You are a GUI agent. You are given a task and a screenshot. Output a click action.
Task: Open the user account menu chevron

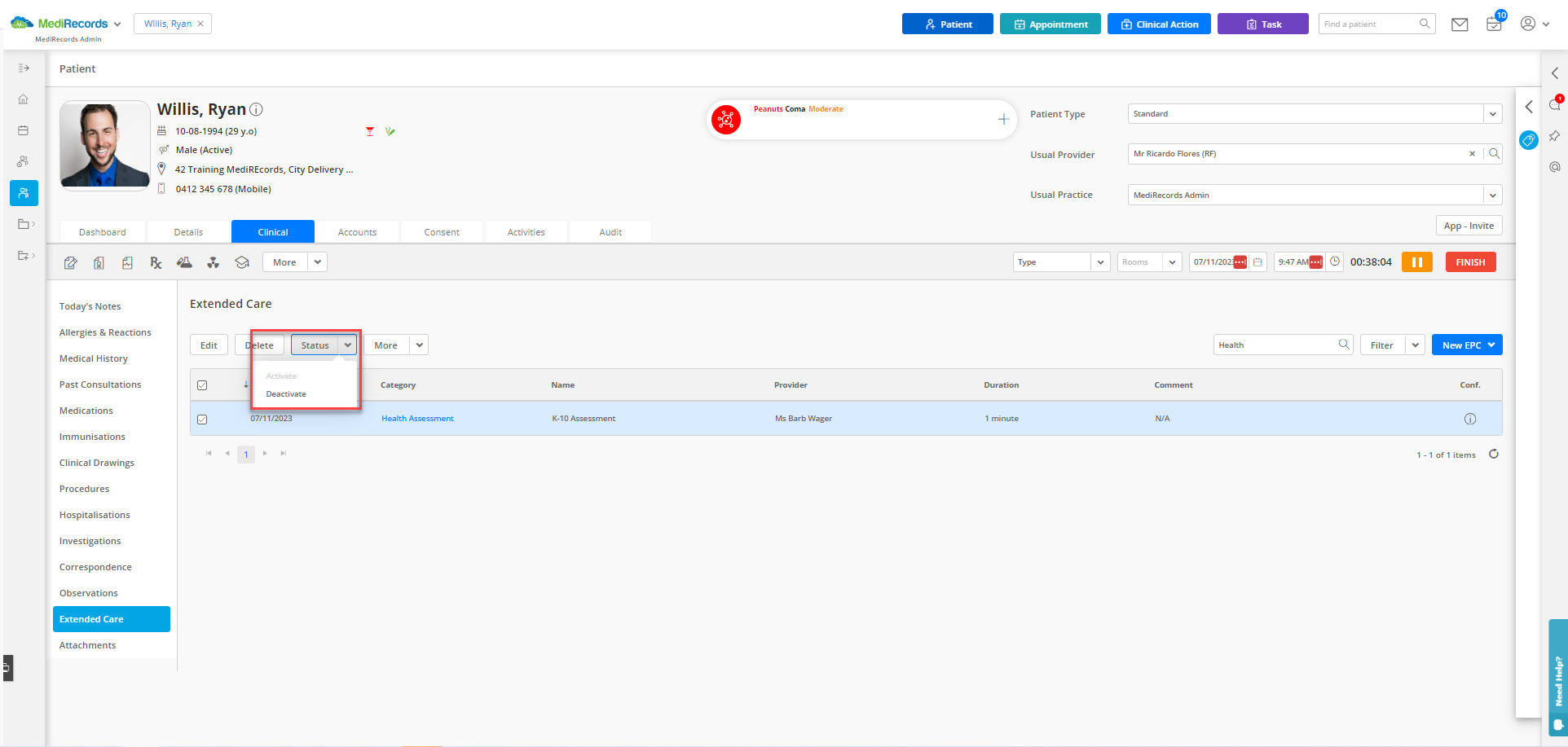click(x=1546, y=24)
